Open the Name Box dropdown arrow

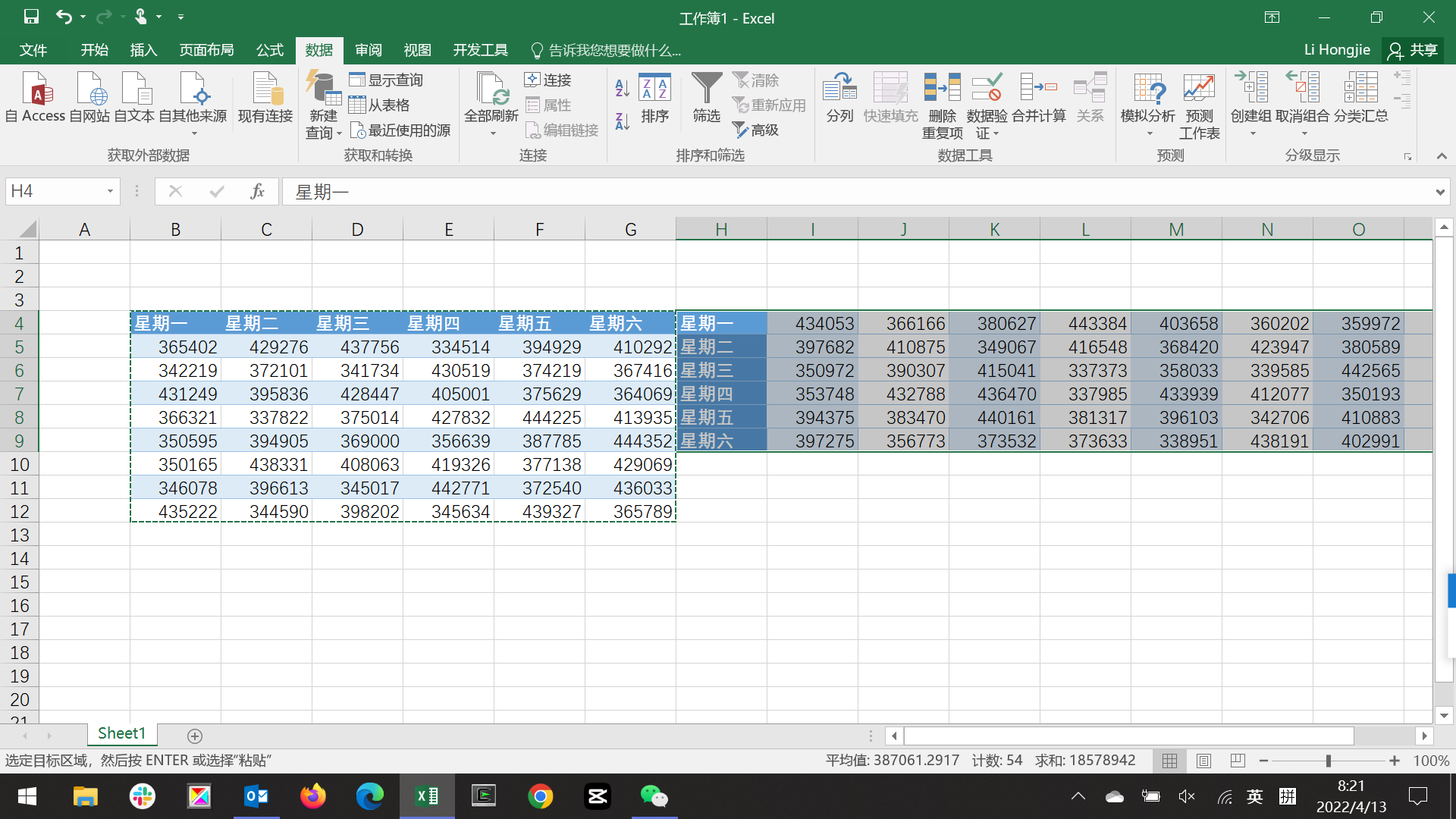pos(110,191)
